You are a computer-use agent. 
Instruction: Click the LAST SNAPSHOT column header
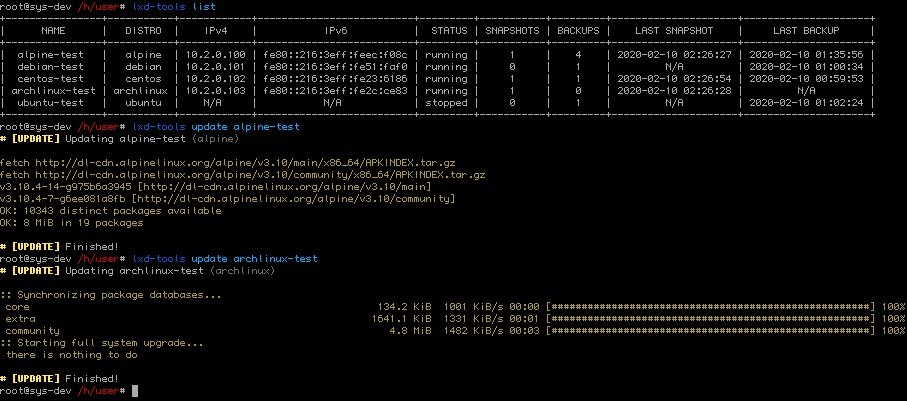[x=674, y=31]
